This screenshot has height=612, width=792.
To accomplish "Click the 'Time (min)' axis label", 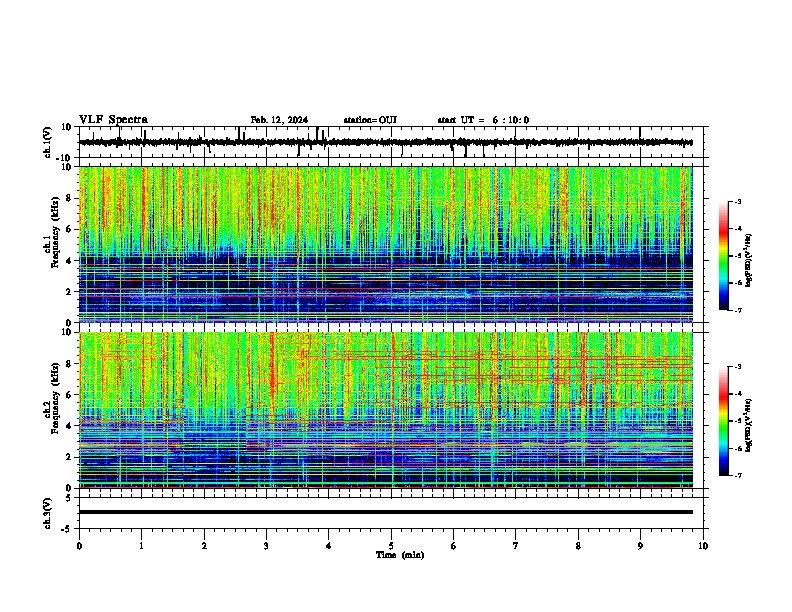I will click(400, 555).
